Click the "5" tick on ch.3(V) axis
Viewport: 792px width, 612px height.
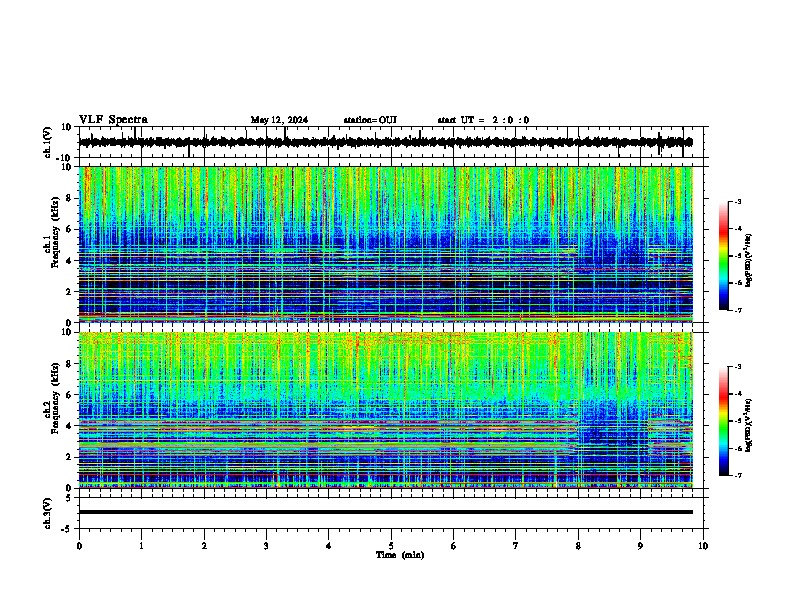[x=69, y=498]
